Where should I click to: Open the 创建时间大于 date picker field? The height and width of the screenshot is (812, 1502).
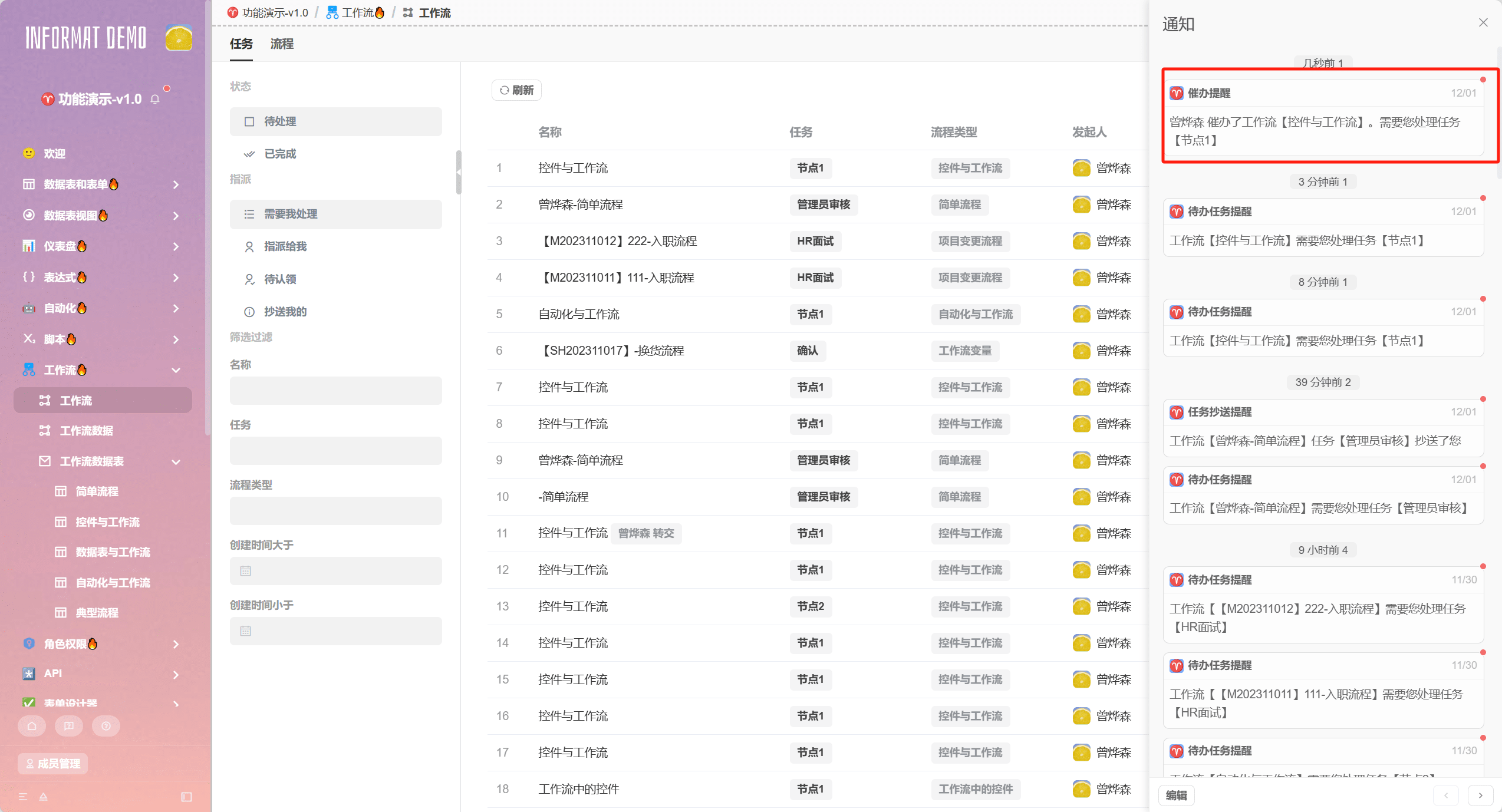pos(335,571)
